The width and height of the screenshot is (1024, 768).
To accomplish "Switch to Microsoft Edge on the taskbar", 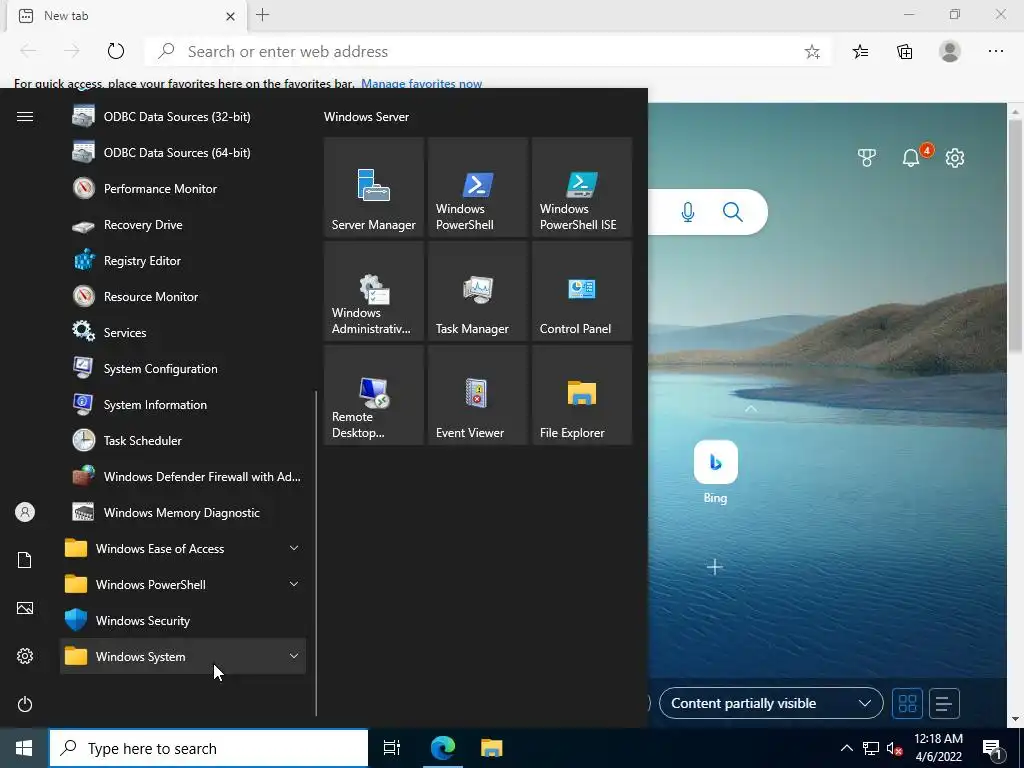I will 442,748.
